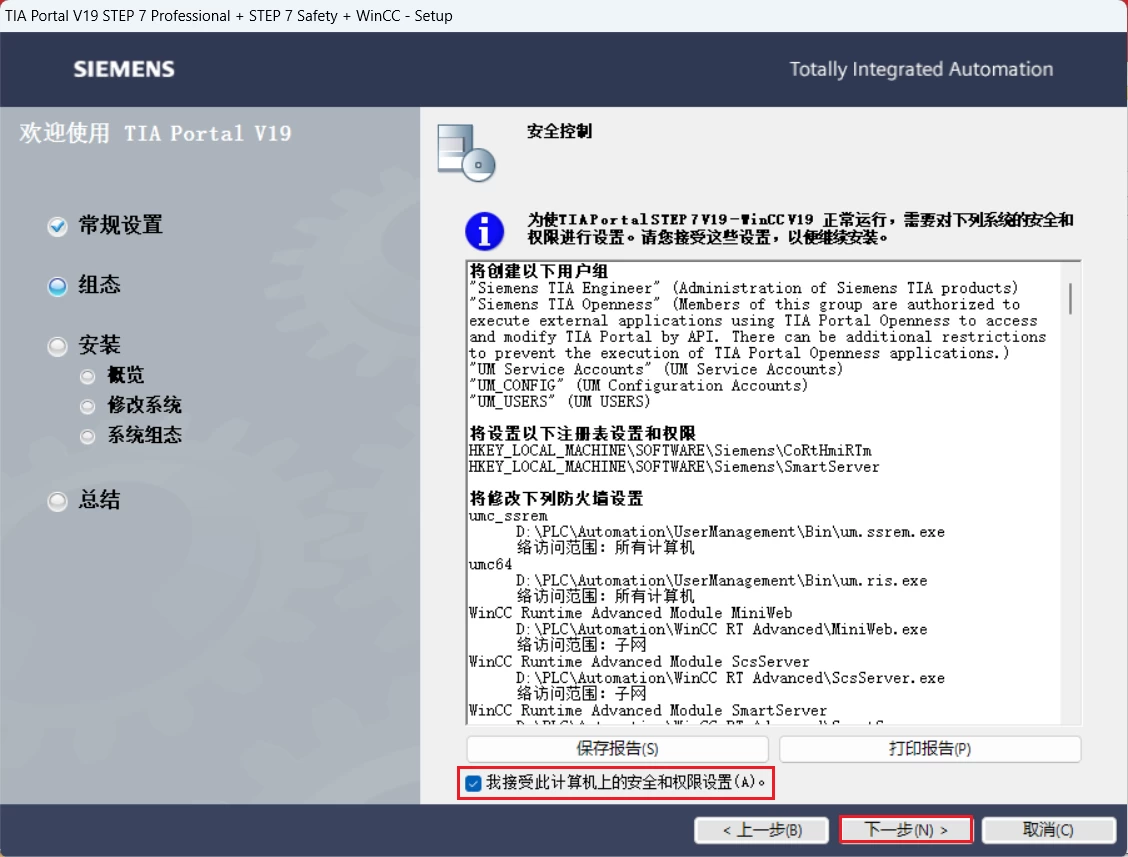
Task: Click the "UM_CONFIG" configuration accounts line
Action: pos(638,386)
